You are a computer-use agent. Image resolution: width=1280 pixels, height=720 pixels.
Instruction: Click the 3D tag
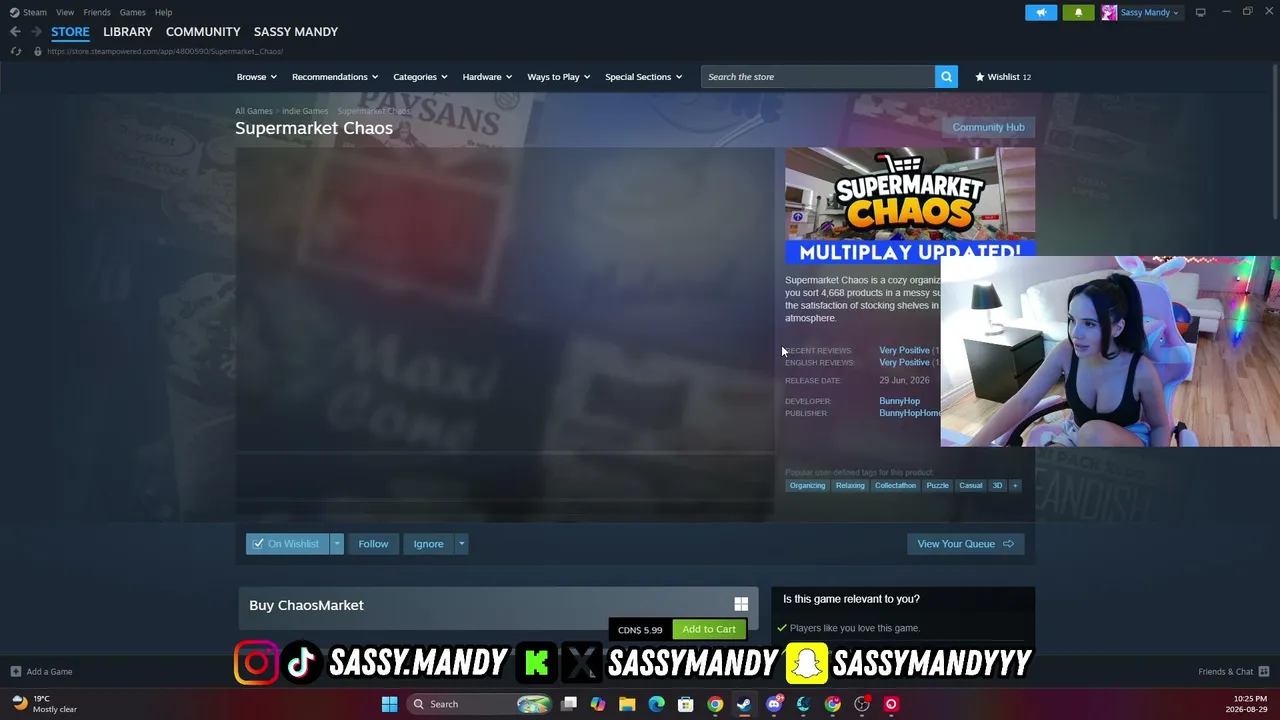click(x=997, y=486)
